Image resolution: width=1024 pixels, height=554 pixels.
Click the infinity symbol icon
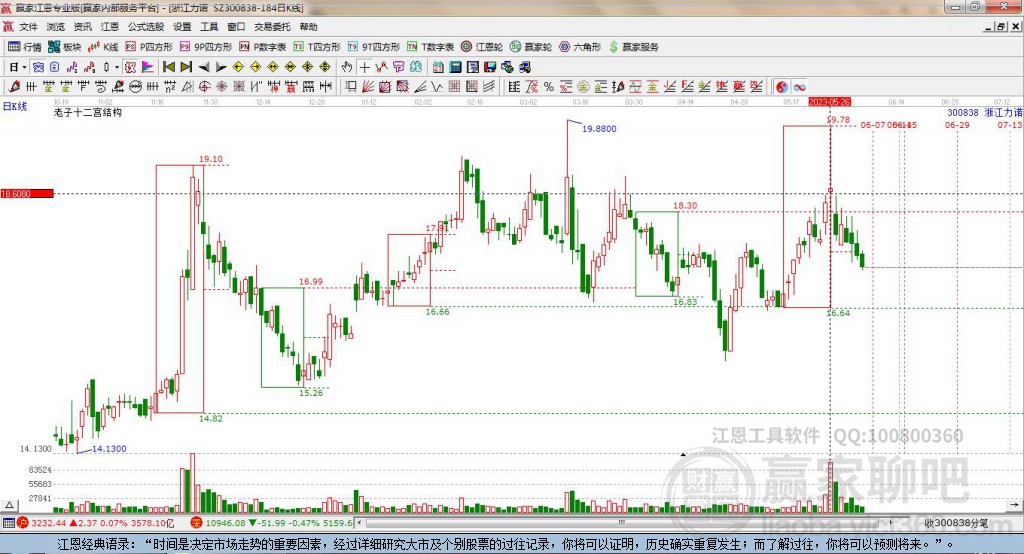pos(799,86)
